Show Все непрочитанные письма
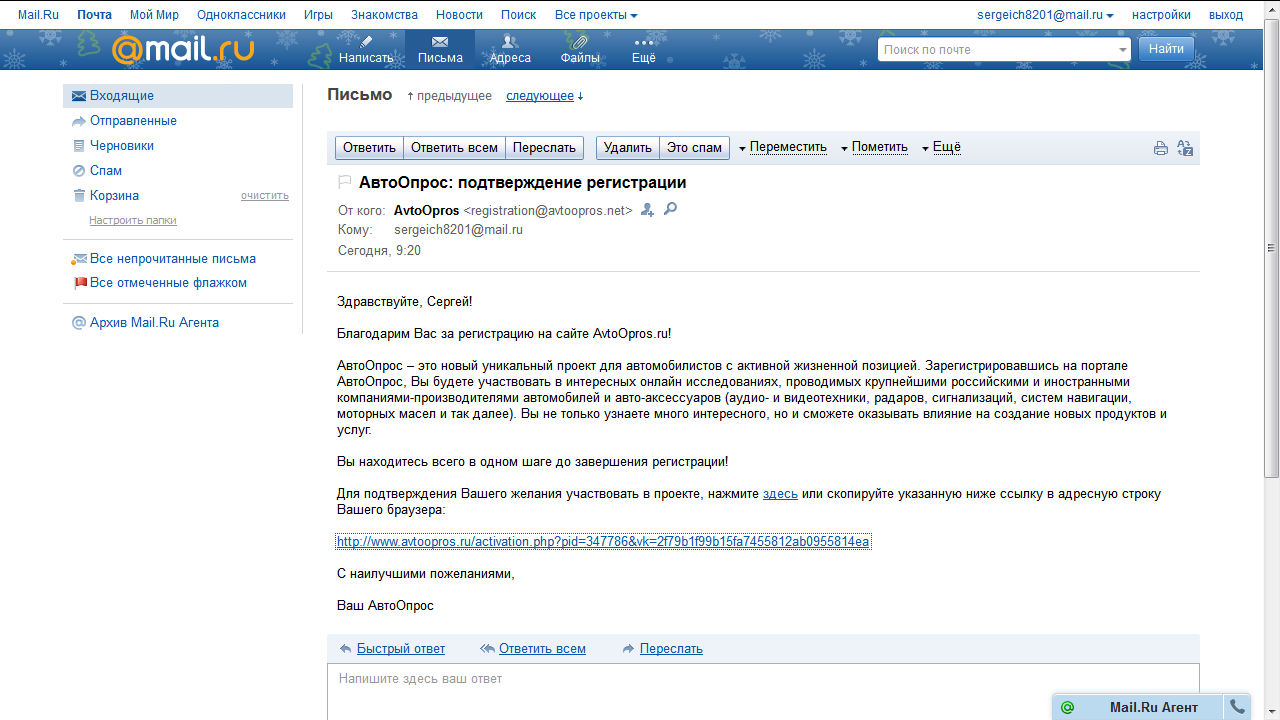The image size is (1280, 720). [x=173, y=259]
